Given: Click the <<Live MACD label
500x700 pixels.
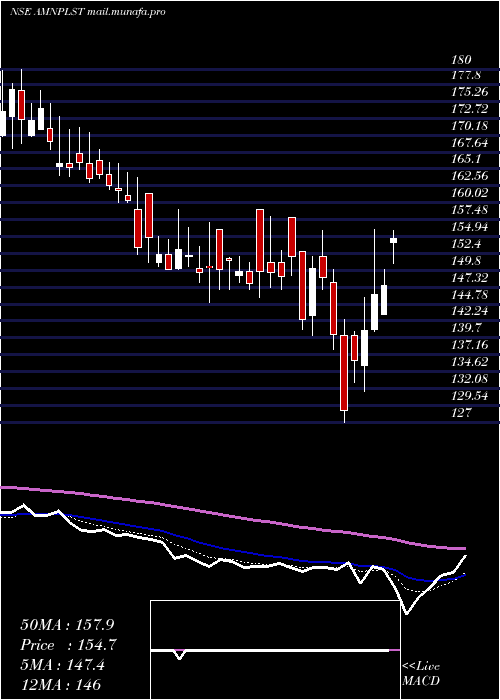Looking at the screenshot, I should tap(421, 674).
